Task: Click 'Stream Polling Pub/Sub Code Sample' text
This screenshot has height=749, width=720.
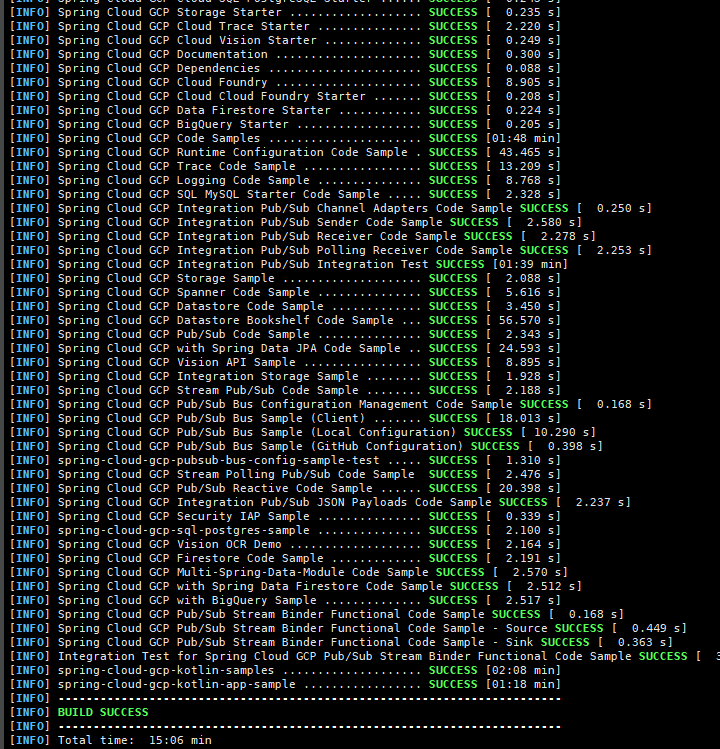Action: click(x=296, y=474)
